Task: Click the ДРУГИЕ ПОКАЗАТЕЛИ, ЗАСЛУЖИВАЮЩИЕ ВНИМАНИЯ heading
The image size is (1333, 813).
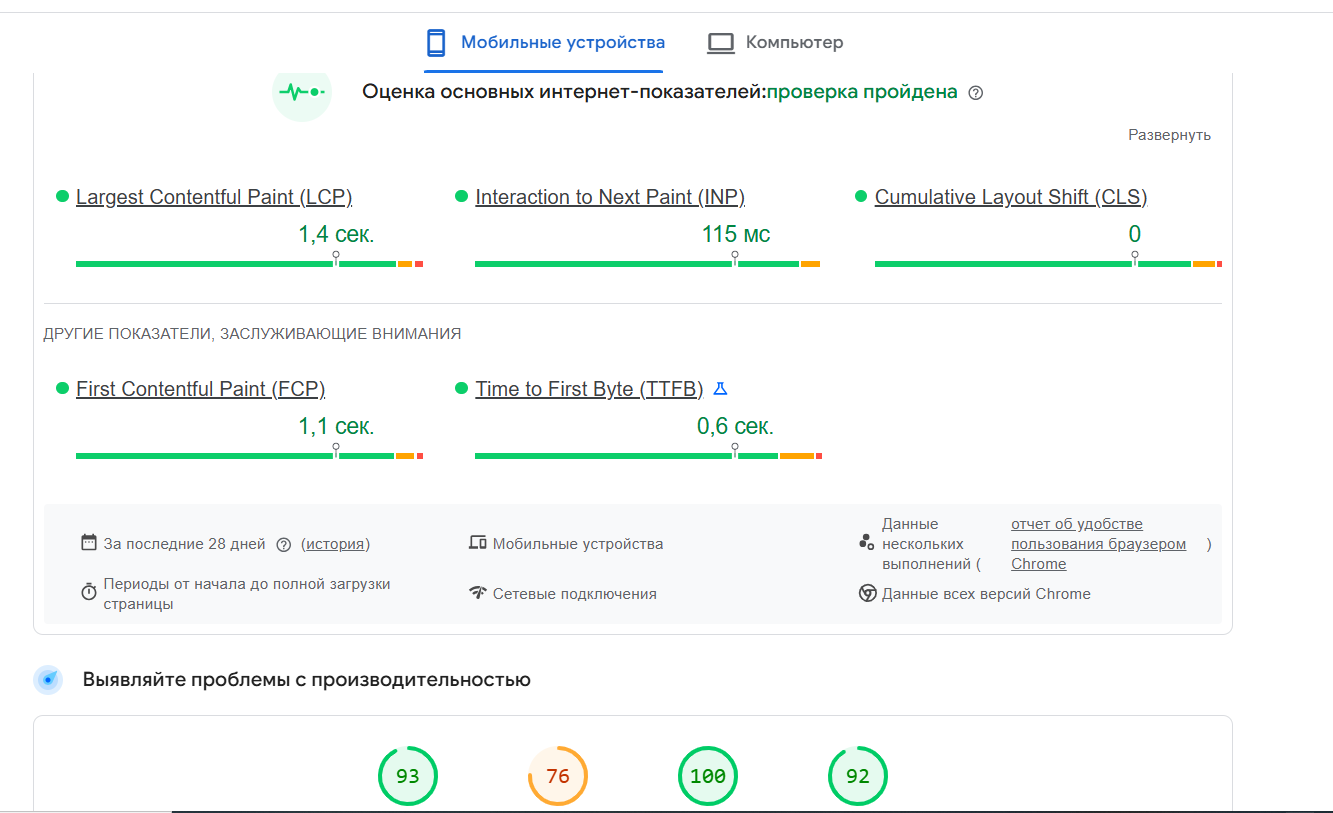Action: point(252,334)
